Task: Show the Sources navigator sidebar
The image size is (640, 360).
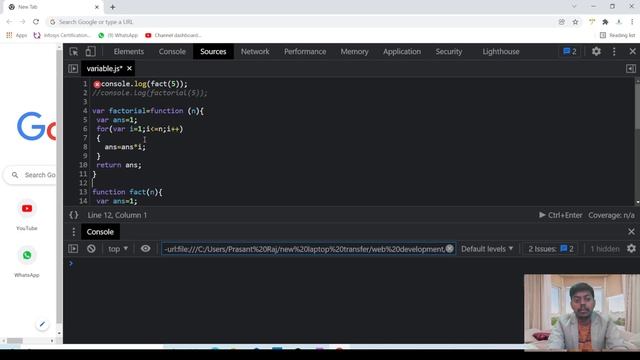Action: [73, 69]
